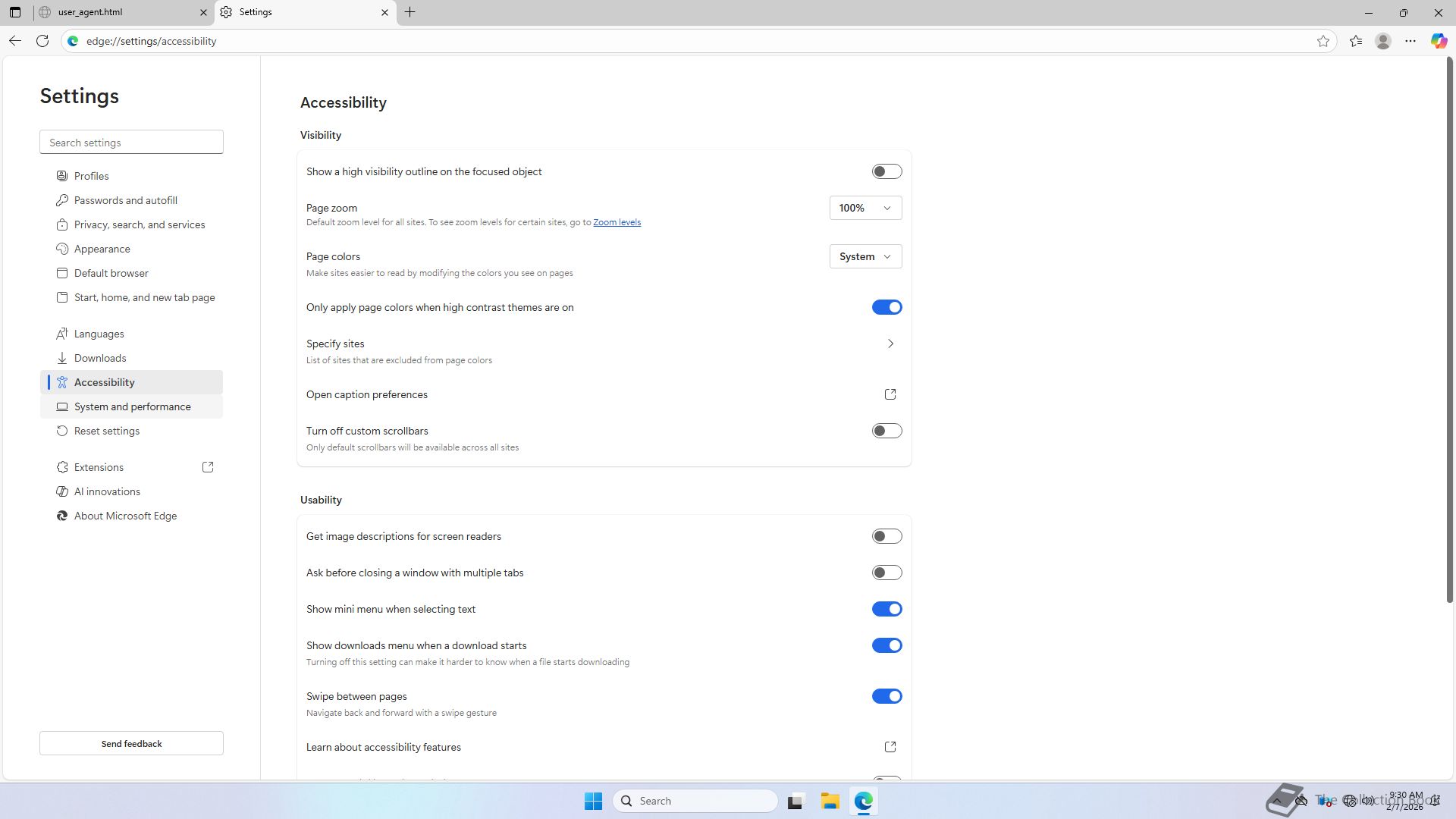This screenshot has height=819, width=1456.
Task: Click the profile avatar icon
Action: pos(1383,41)
